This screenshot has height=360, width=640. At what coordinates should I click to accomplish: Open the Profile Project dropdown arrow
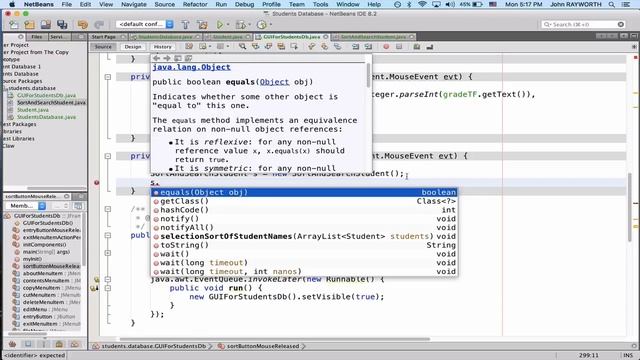(x=270, y=25)
